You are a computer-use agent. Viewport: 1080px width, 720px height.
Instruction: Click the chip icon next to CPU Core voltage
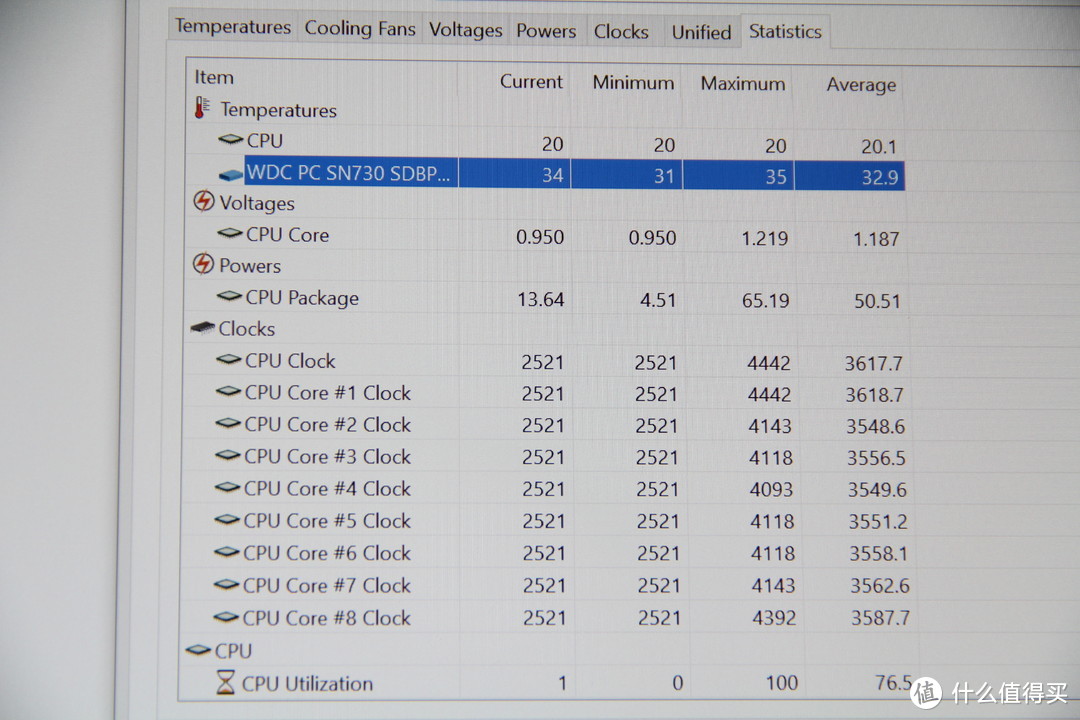point(229,234)
